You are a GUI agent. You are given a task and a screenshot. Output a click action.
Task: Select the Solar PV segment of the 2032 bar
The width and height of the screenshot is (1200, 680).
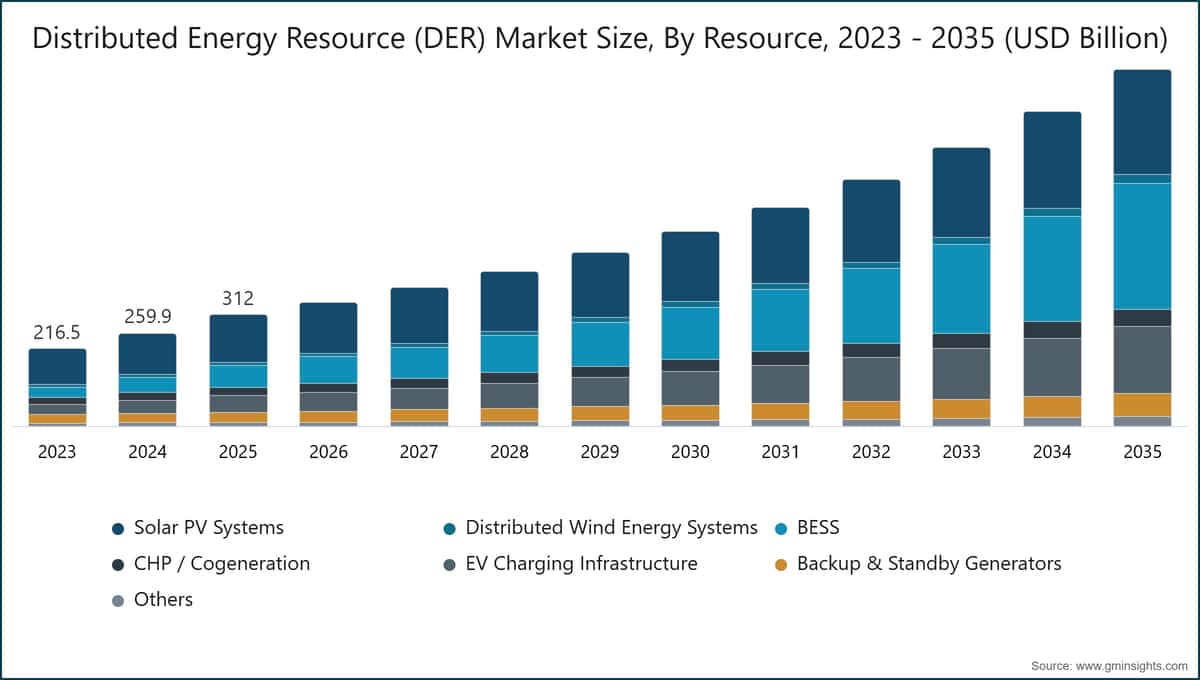871,221
